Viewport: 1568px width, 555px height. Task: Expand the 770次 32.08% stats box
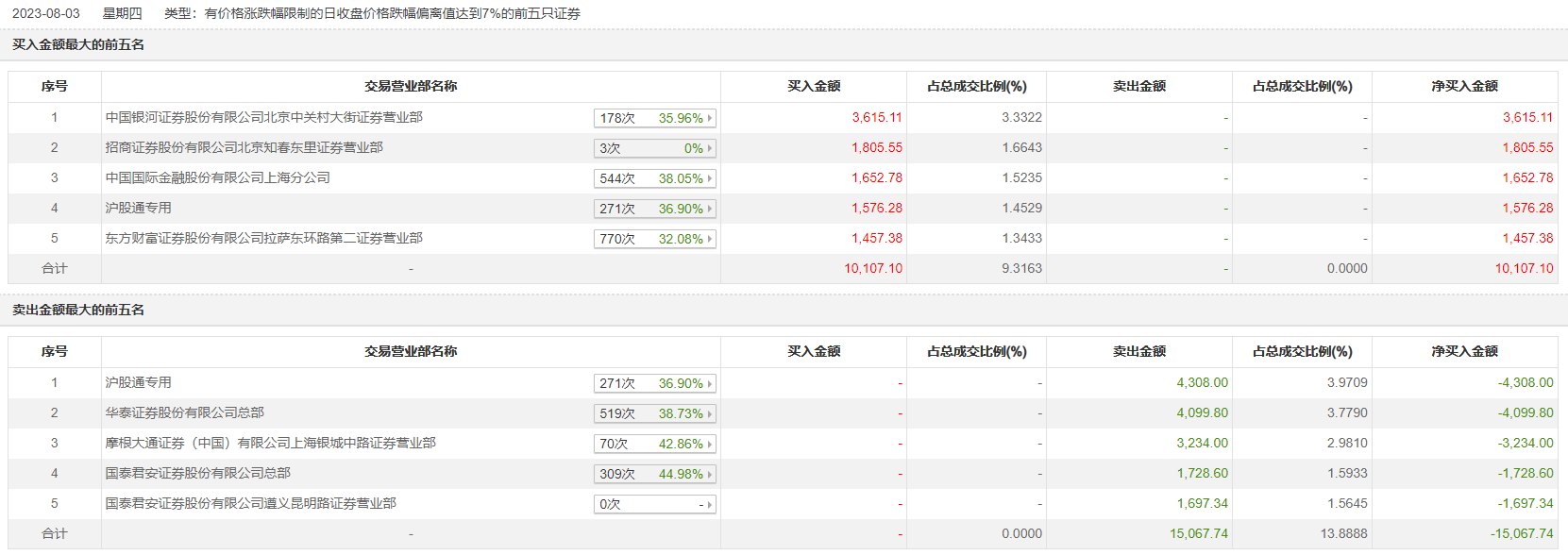(x=655, y=239)
